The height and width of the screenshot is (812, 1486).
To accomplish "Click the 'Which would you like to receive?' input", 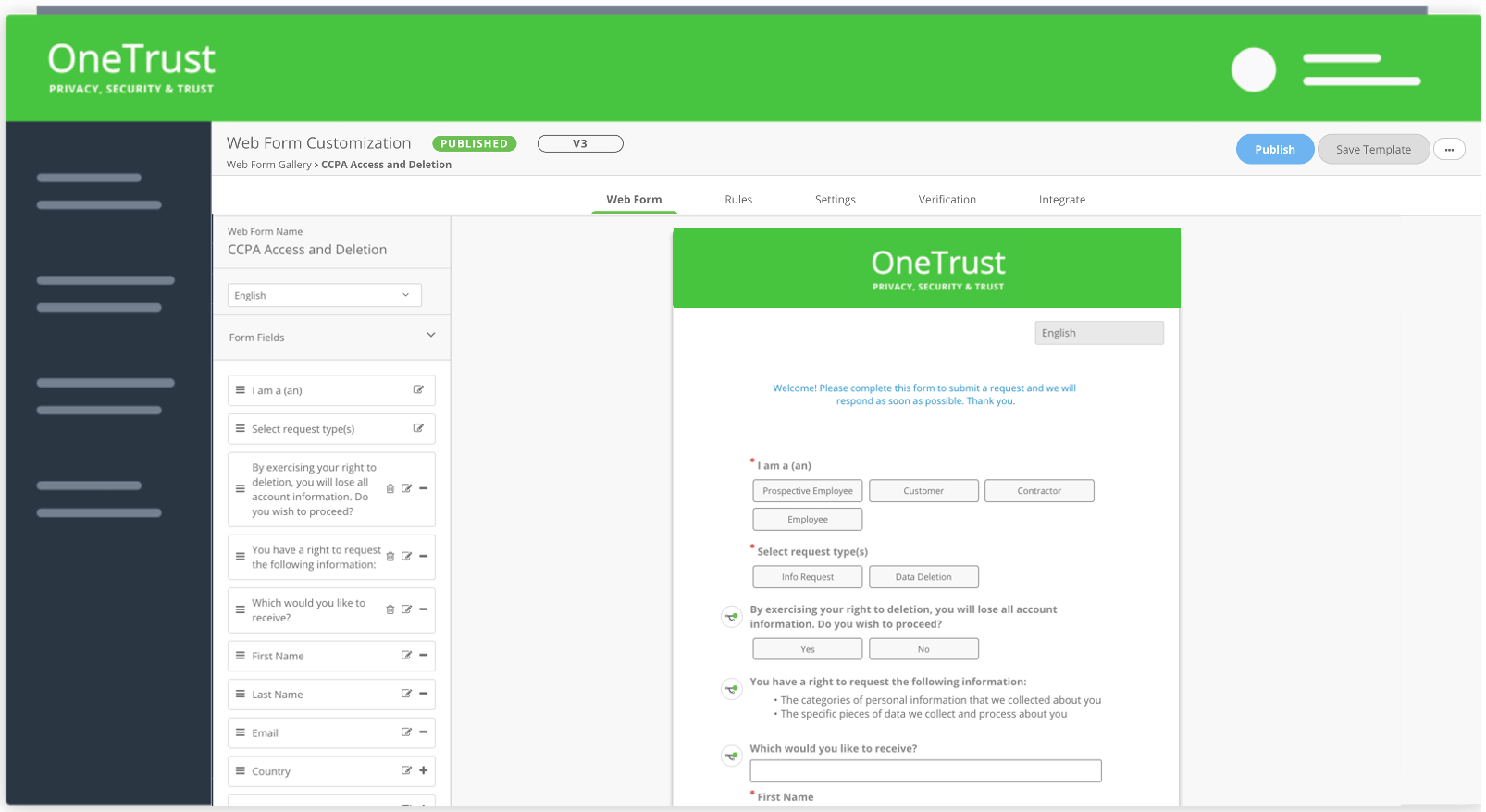I will pyautogui.click(x=925, y=770).
